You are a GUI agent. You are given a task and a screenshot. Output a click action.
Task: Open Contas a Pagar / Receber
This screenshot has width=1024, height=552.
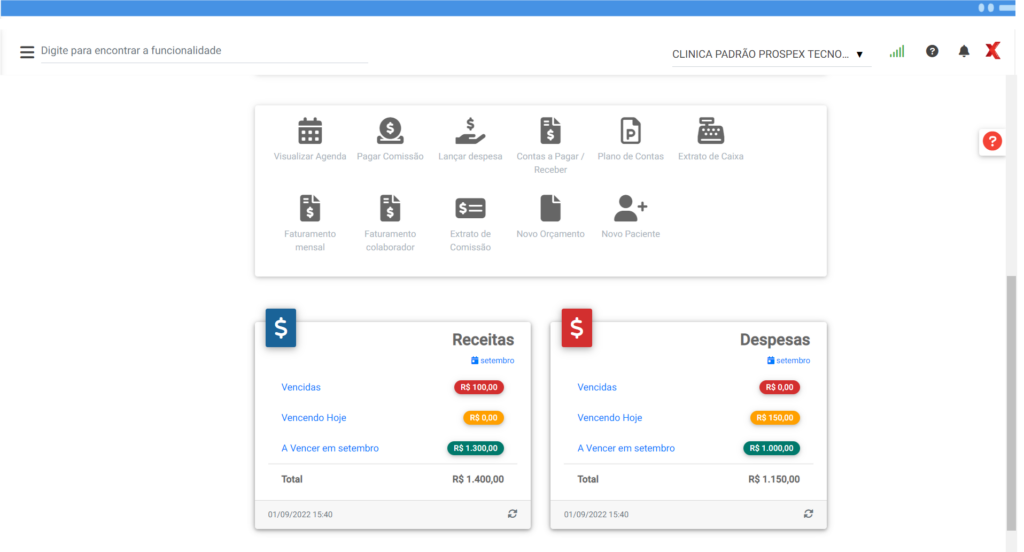pos(550,131)
